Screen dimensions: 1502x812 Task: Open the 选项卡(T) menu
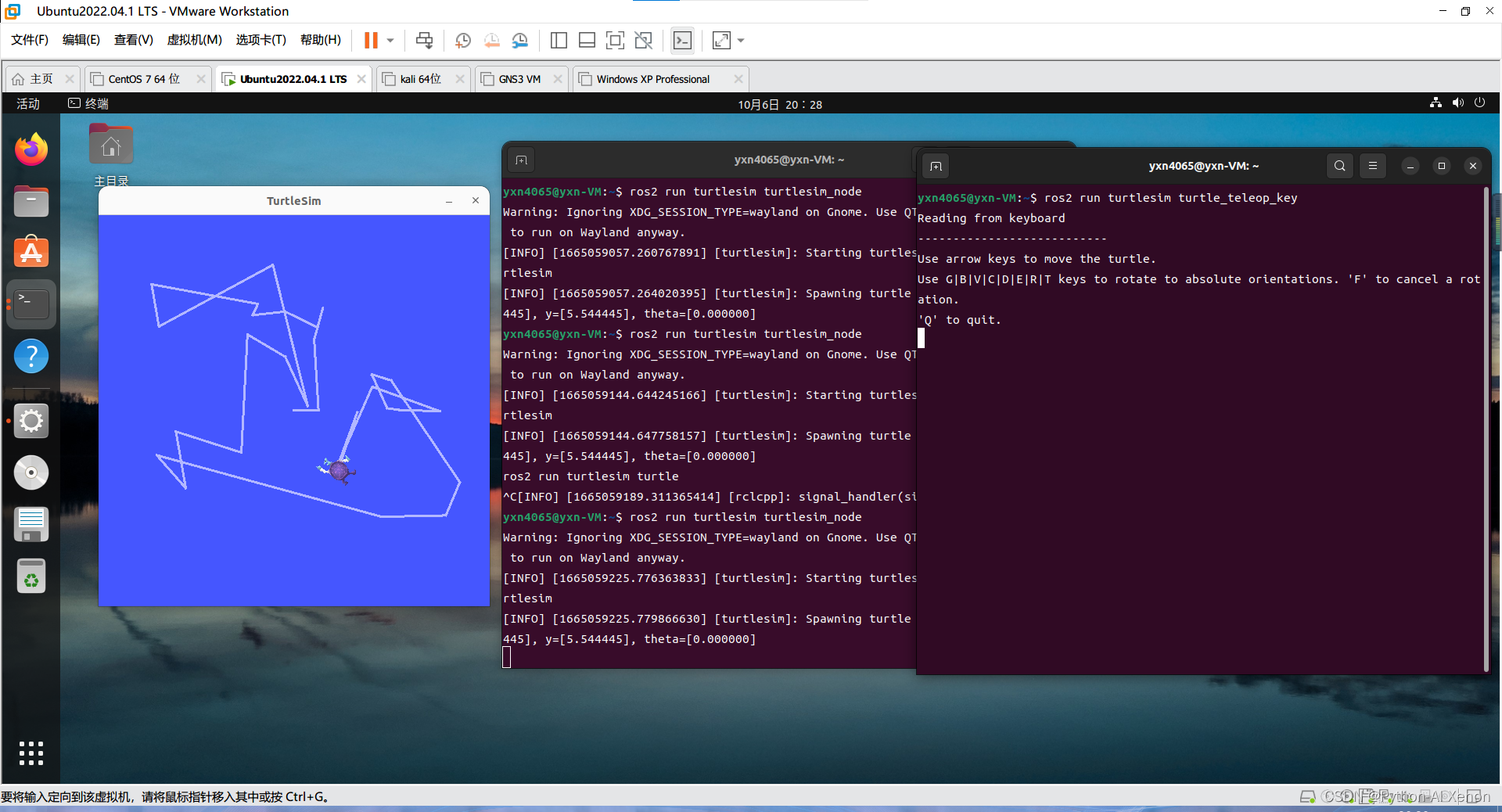click(x=261, y=40)
